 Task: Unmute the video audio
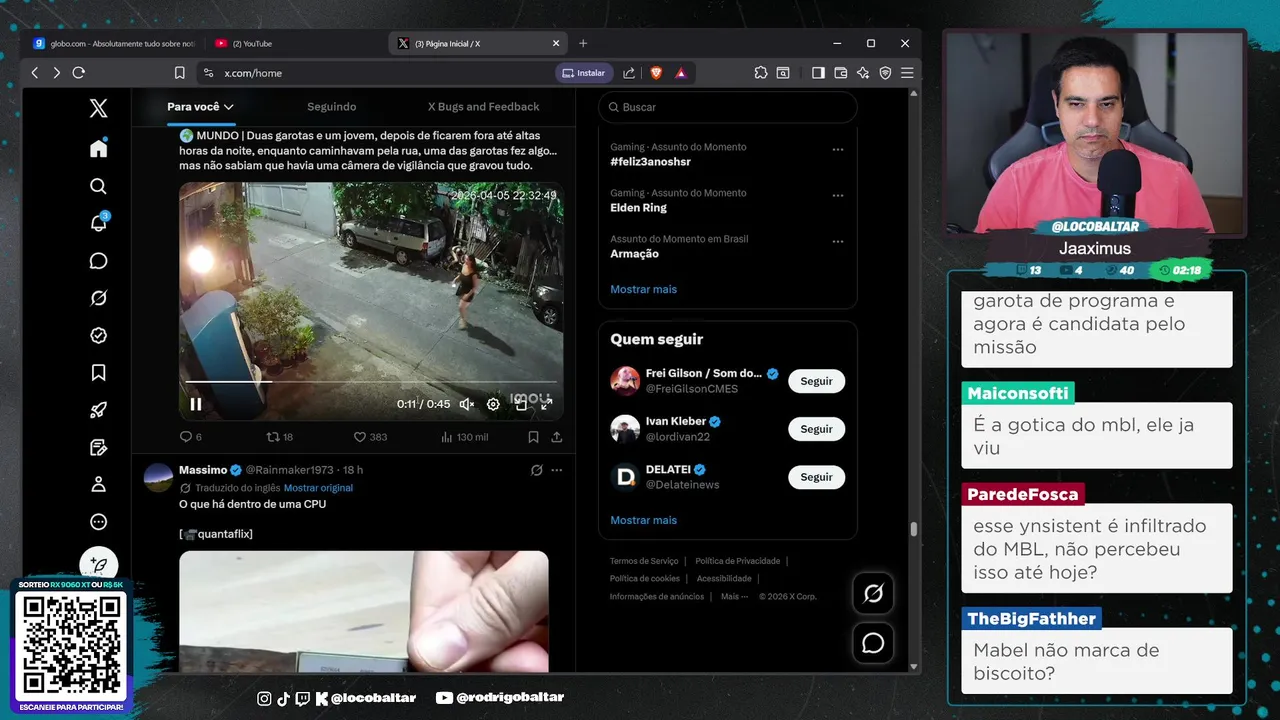click(466, 404)
